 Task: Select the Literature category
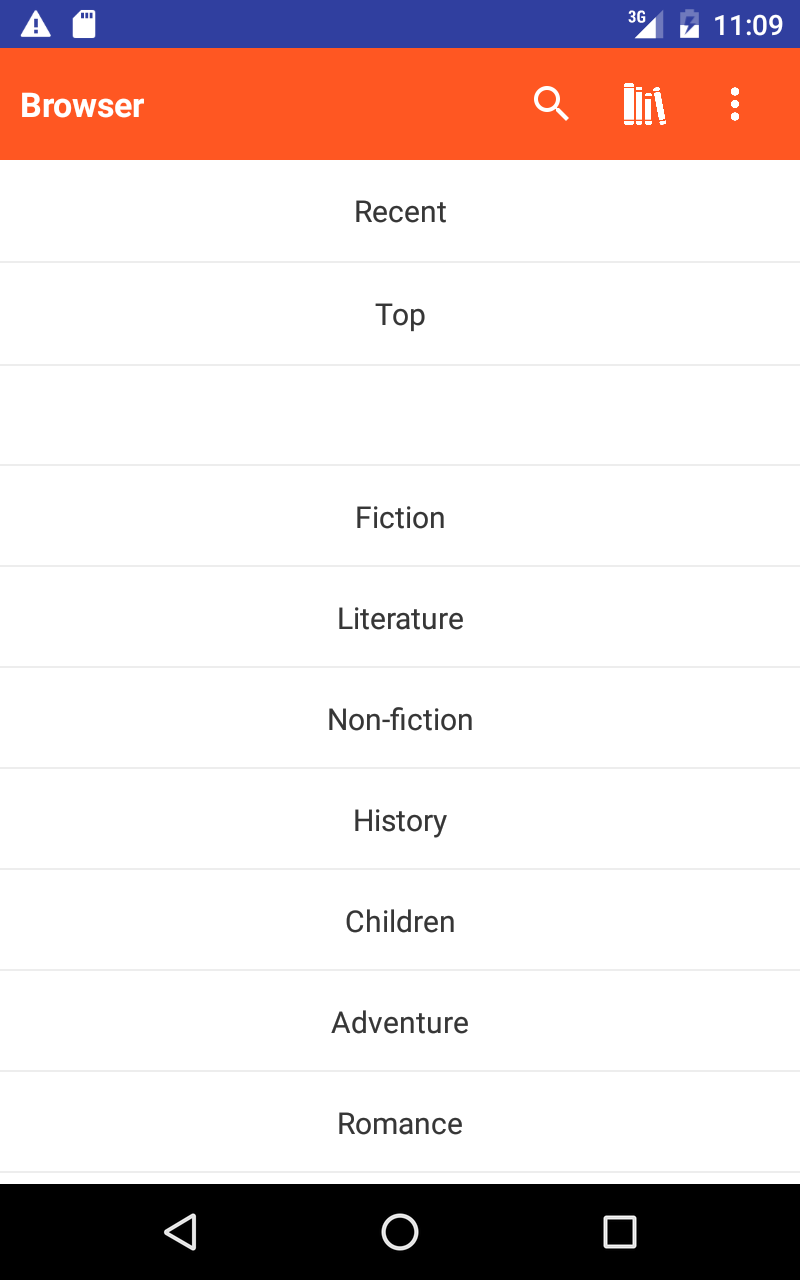pyautogui.click(x=400, y=618)
